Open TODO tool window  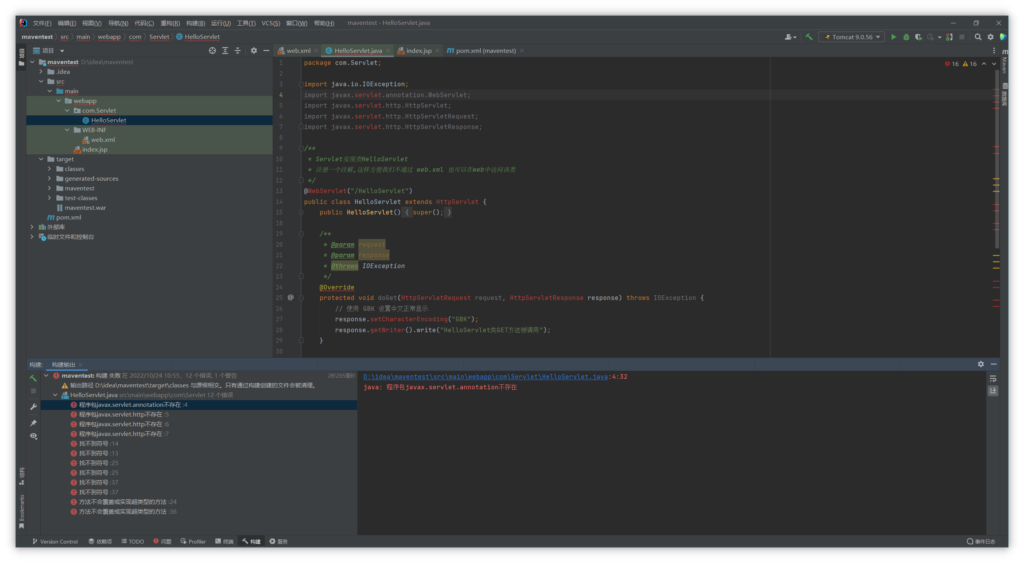click(133, 541)
